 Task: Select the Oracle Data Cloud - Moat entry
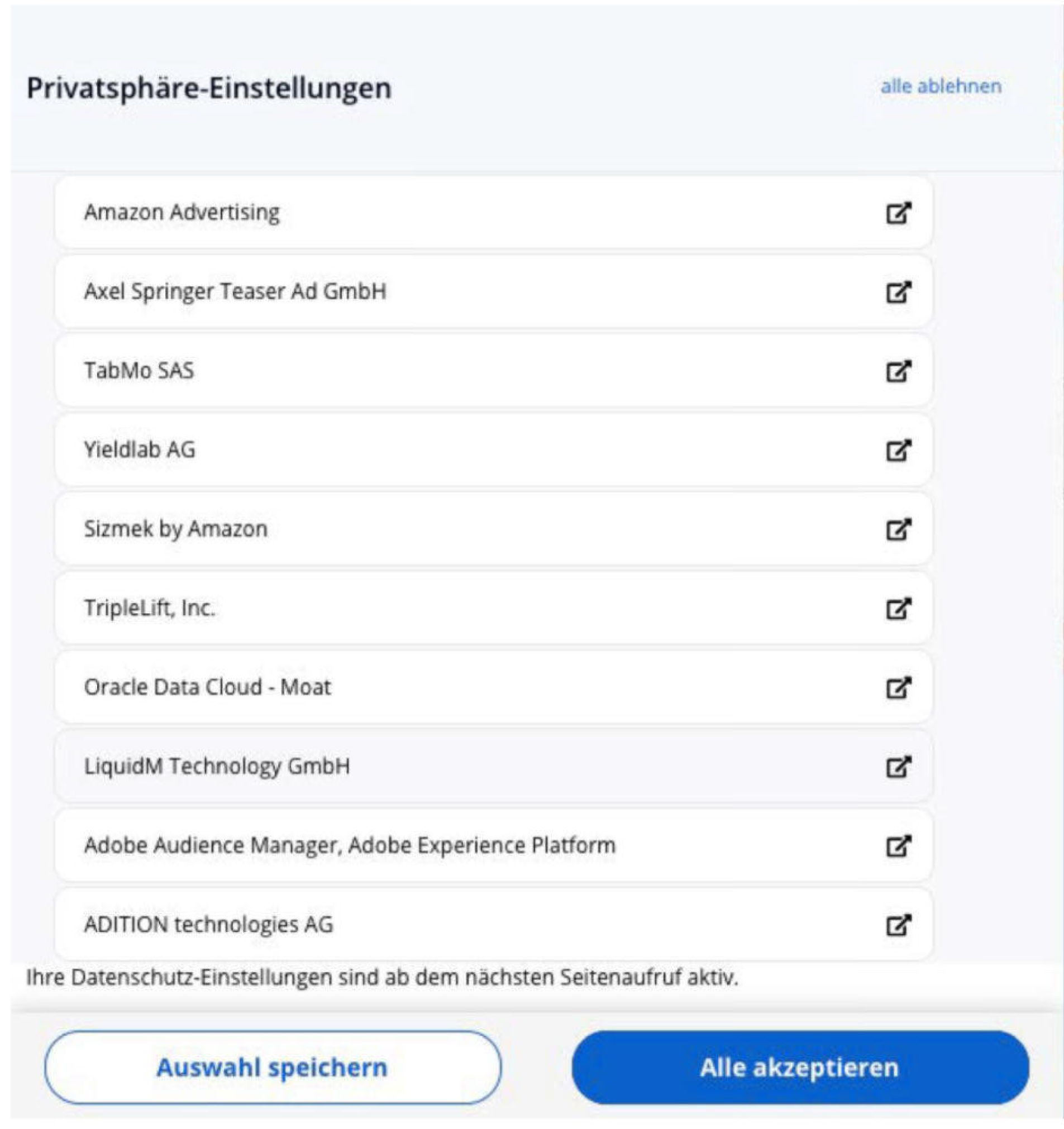pyautogui.click(x=494, y=687)
